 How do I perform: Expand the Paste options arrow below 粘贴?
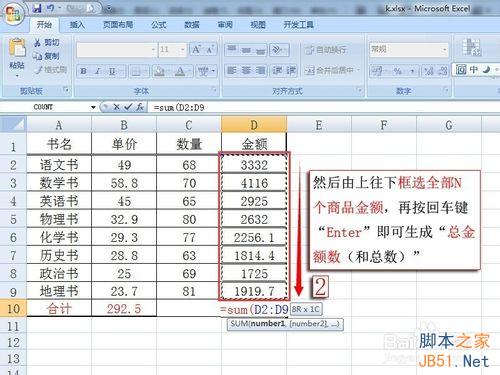(17, 76)
